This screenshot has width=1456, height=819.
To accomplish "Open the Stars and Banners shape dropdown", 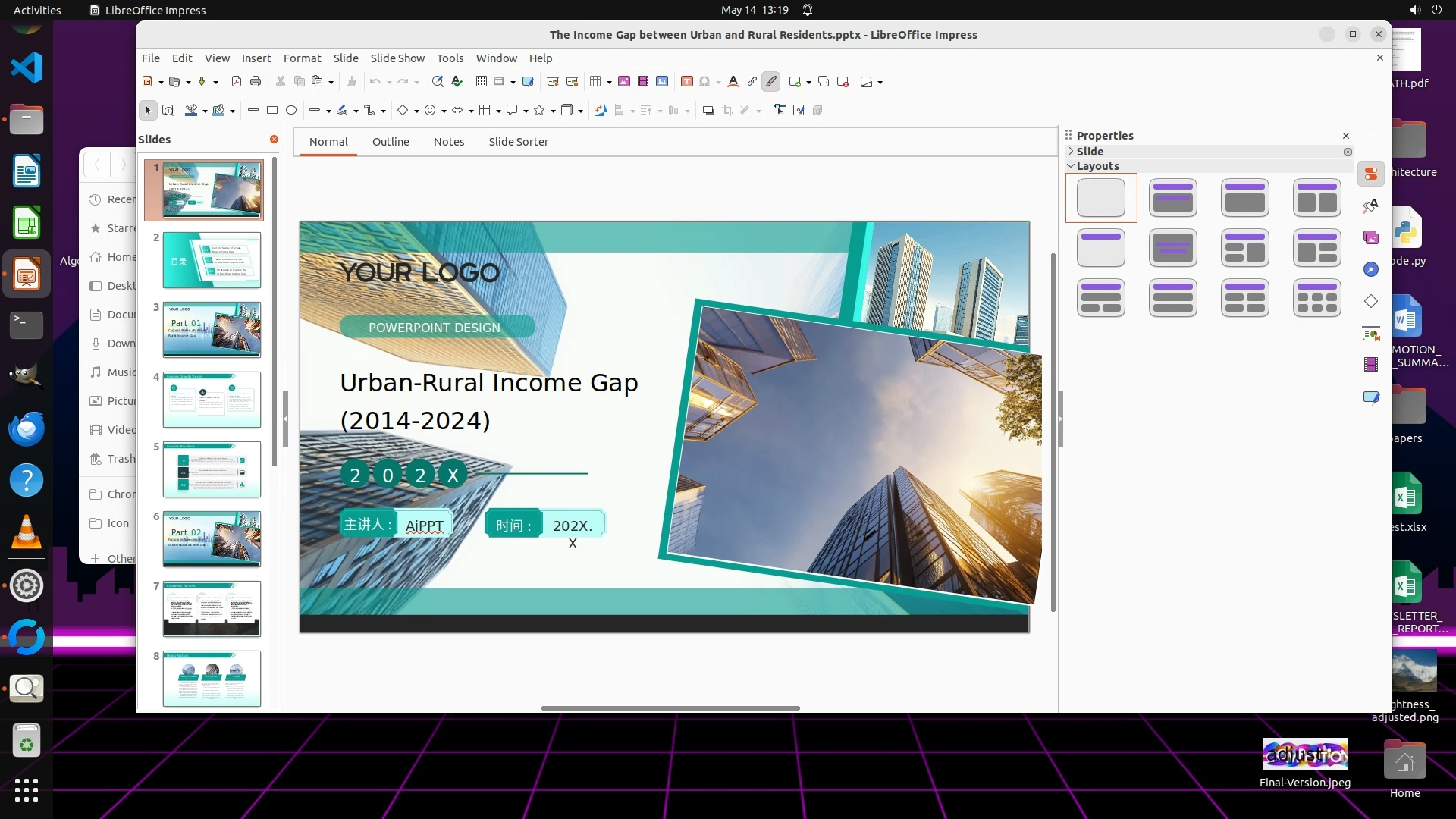I will click(x=553, y=111).
